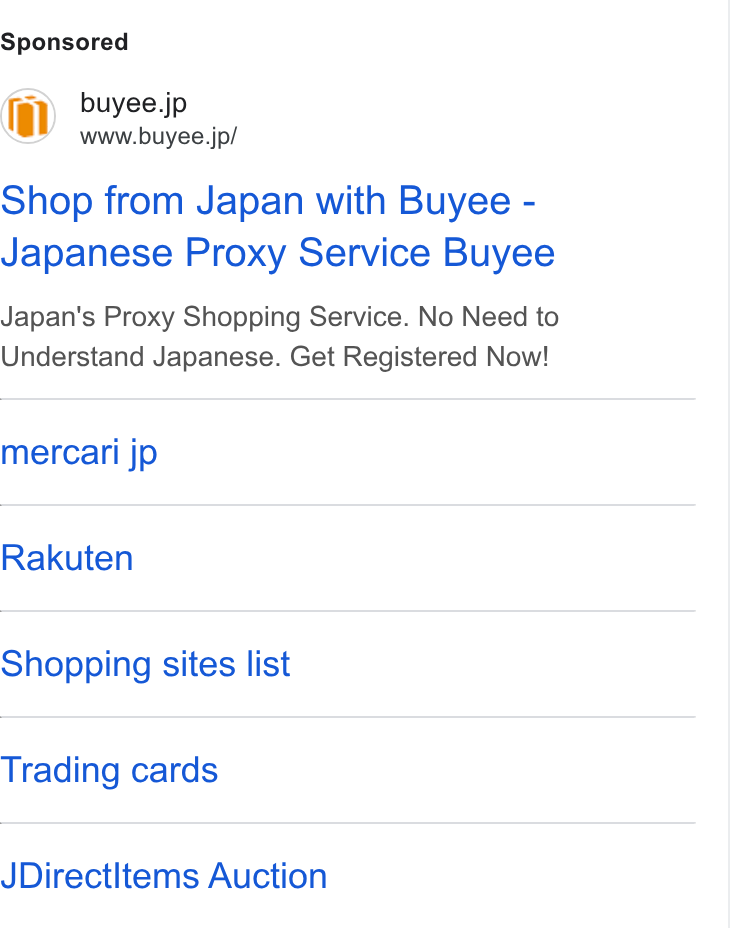
Task: Select the Trading cards sitelink
Action: pos(110,770)
